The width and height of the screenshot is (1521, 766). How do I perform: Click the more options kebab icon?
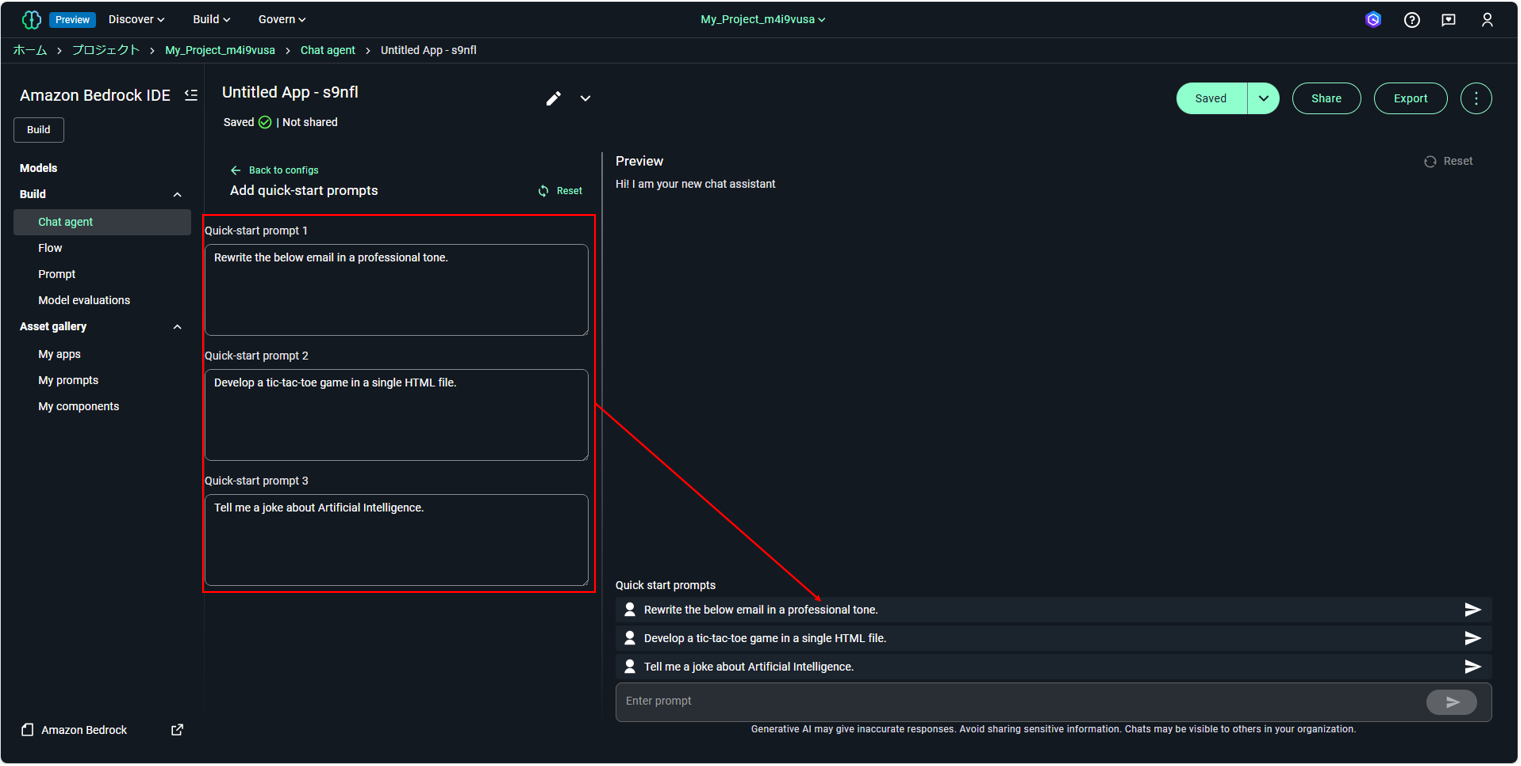1476,98
